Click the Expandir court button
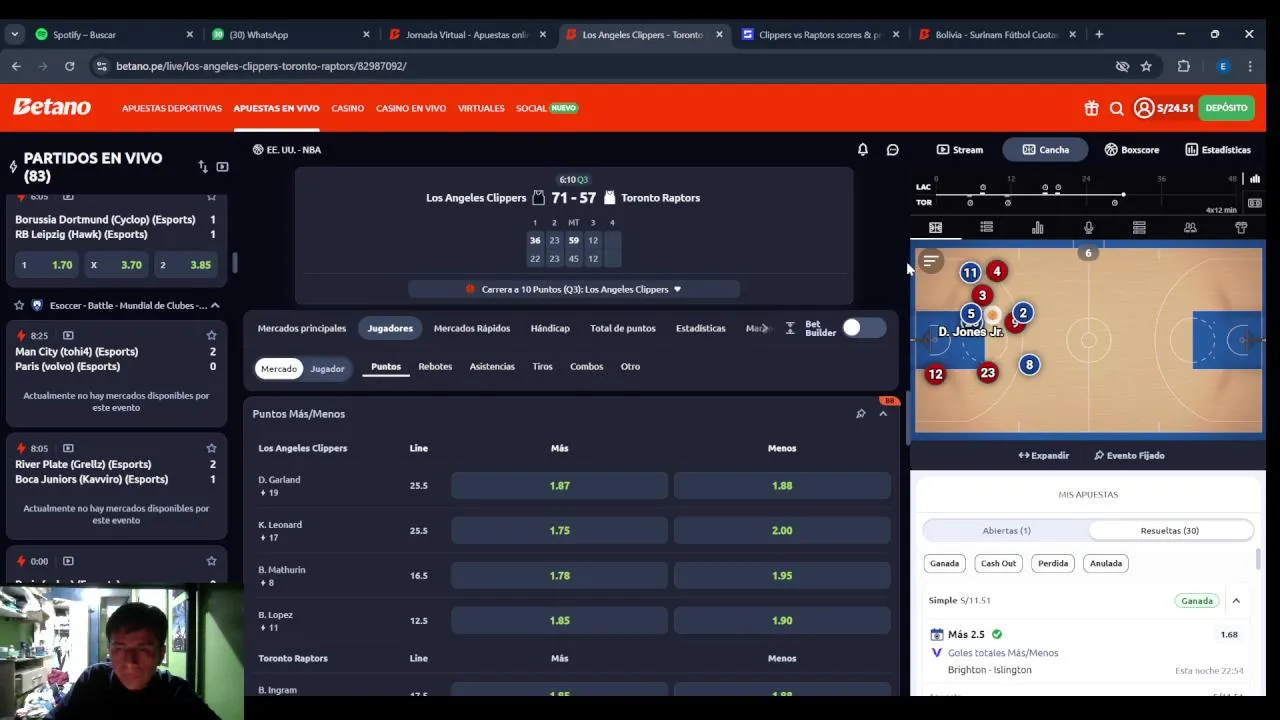1280x720 pixels. coord(1044,456)
